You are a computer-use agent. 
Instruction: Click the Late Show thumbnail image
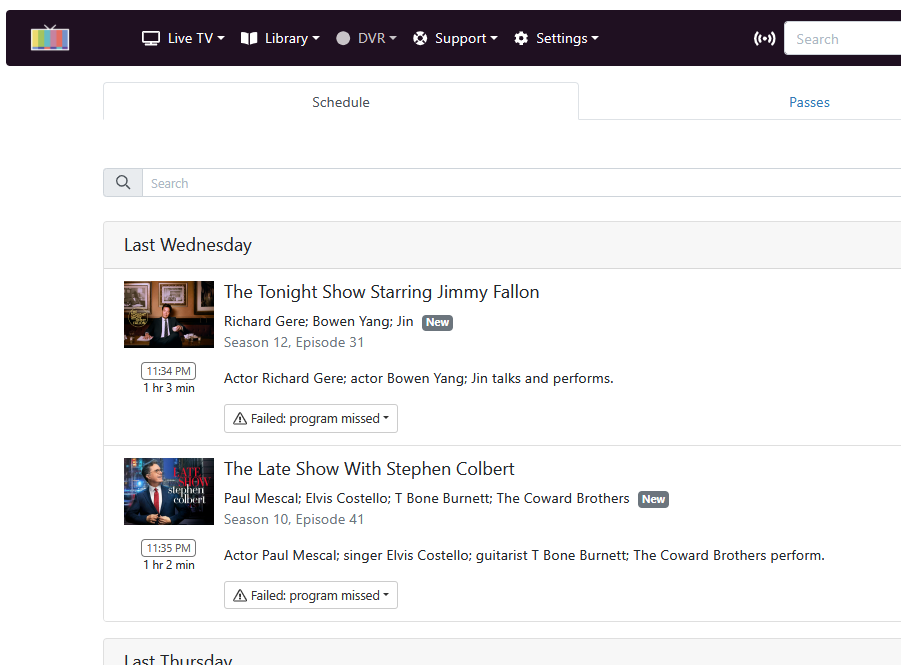coord(169,491)
